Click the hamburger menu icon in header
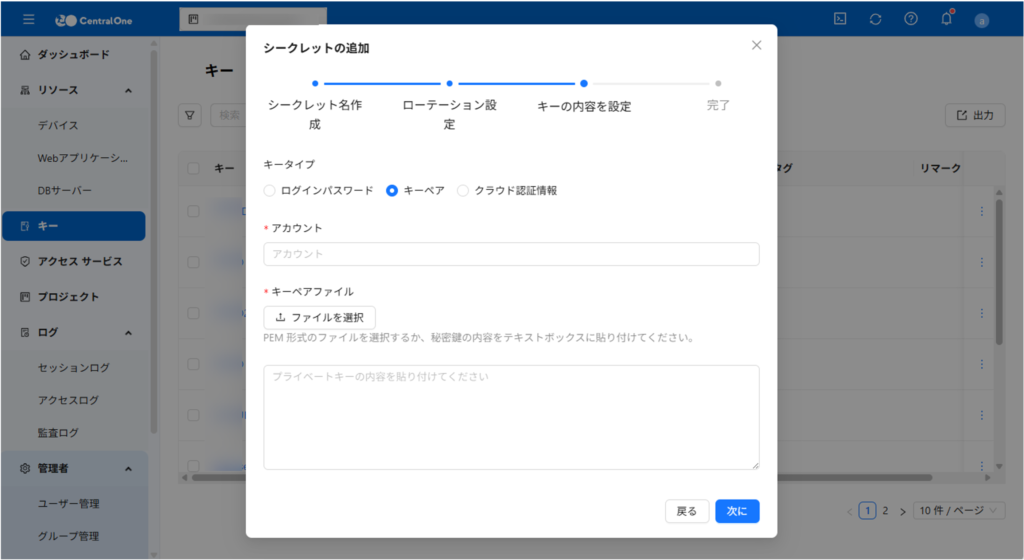This screenshot has width=1024, height=560. tap(28, 19)
